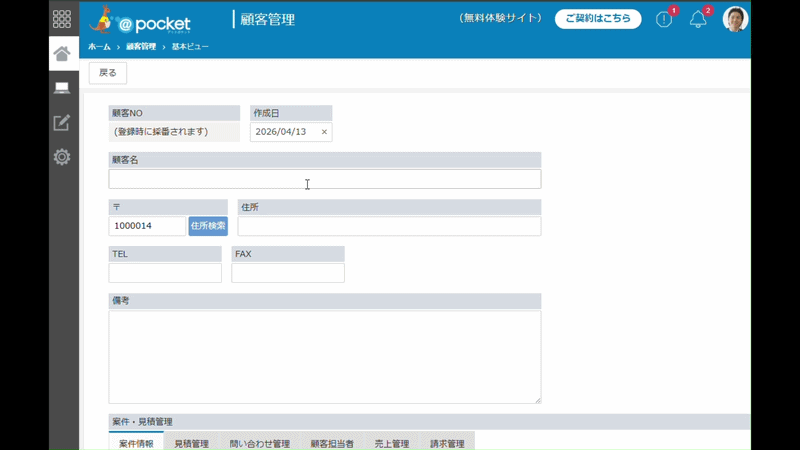Image resolution: width=800 pixels, height=450 pixels.
Task: Switch to the 顧客担当者 tab
Action: point(332,442)
